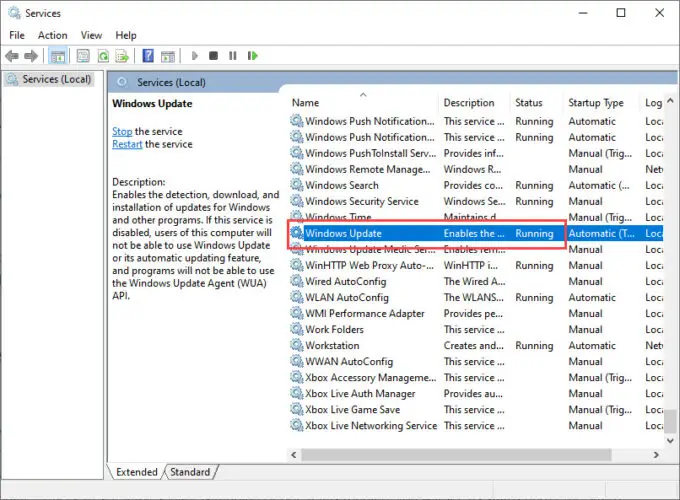Screen dimensions: 680x500
Task: Select WWAN AutoConfig service name
Action: [x=349, y=362]
